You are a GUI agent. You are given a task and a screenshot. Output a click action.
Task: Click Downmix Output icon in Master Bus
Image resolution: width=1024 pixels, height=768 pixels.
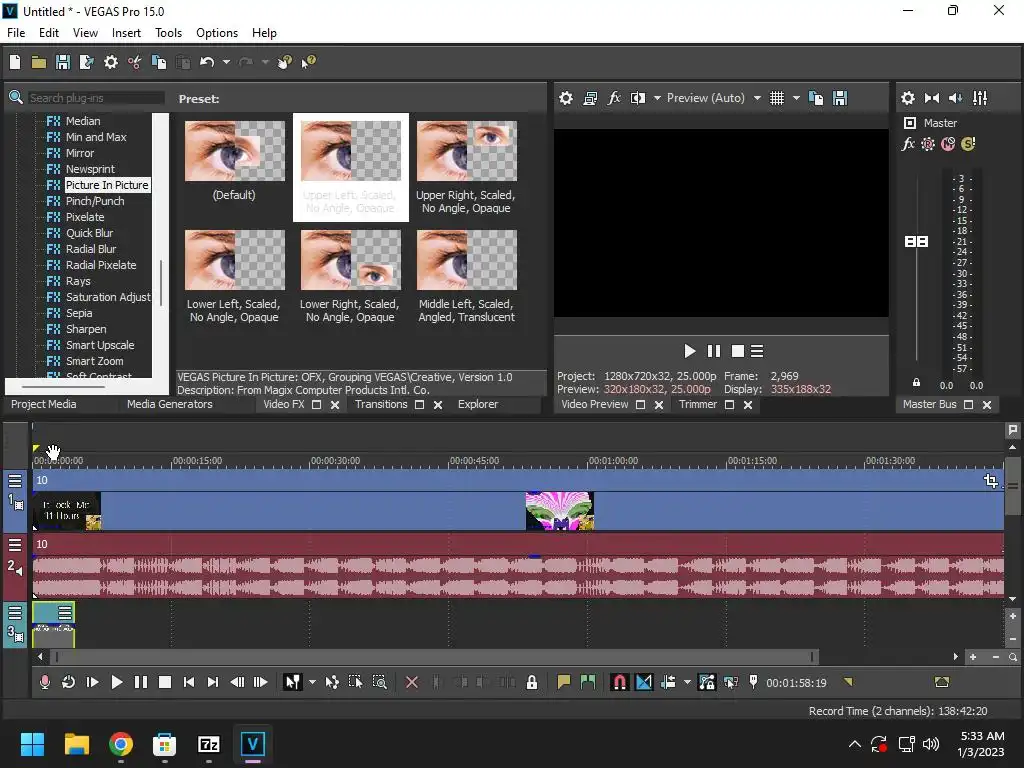932,98
